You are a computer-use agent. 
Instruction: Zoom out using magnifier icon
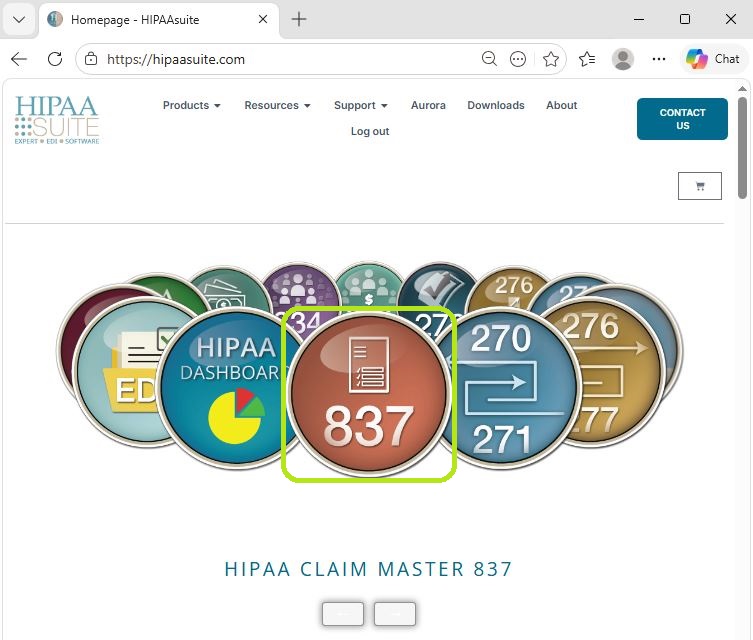point(489,59)
